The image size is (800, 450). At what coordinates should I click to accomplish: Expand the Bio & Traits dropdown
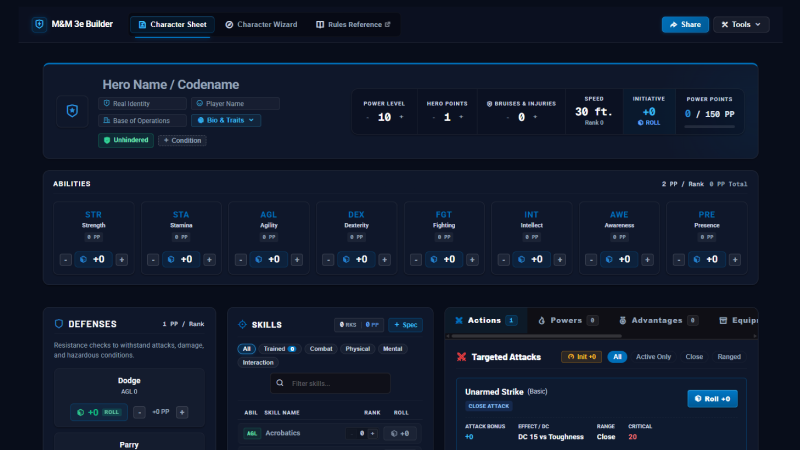pyautogui.click(x=226, y=120)
